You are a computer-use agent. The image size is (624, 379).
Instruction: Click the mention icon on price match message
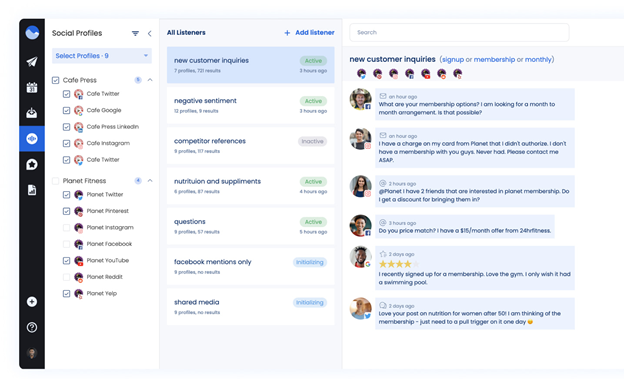[383, 223]
